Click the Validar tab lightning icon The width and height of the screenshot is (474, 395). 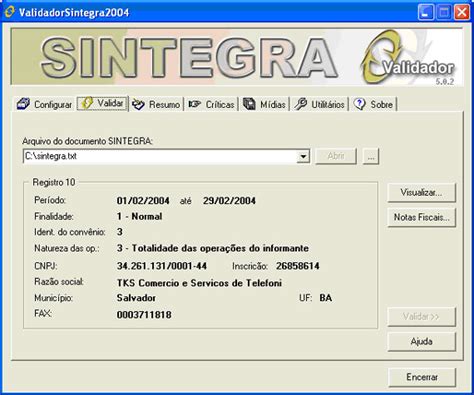pyautogui.click(x=87, y=103)
